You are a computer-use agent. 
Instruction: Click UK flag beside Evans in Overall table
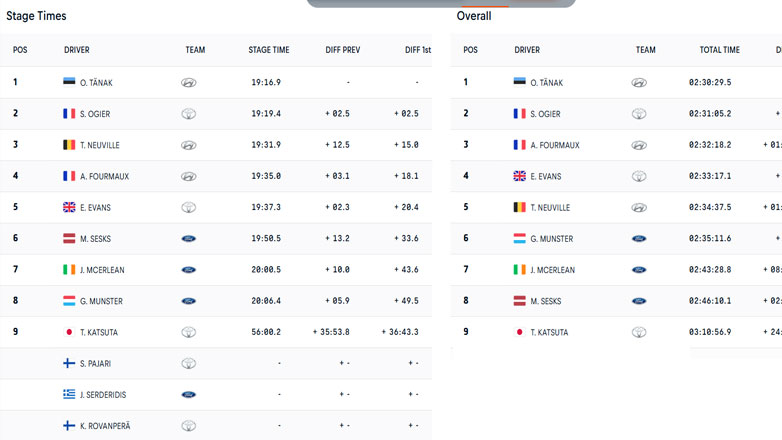[519, 176]
